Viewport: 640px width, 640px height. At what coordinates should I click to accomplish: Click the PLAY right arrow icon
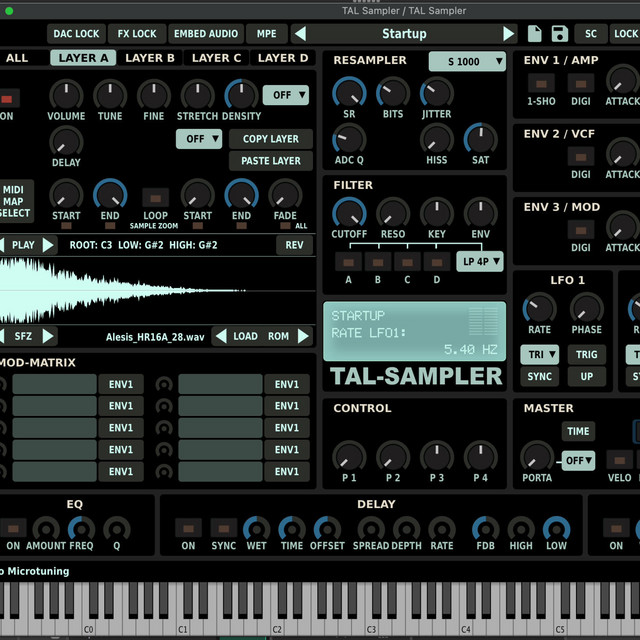click(x=48, y=245)
